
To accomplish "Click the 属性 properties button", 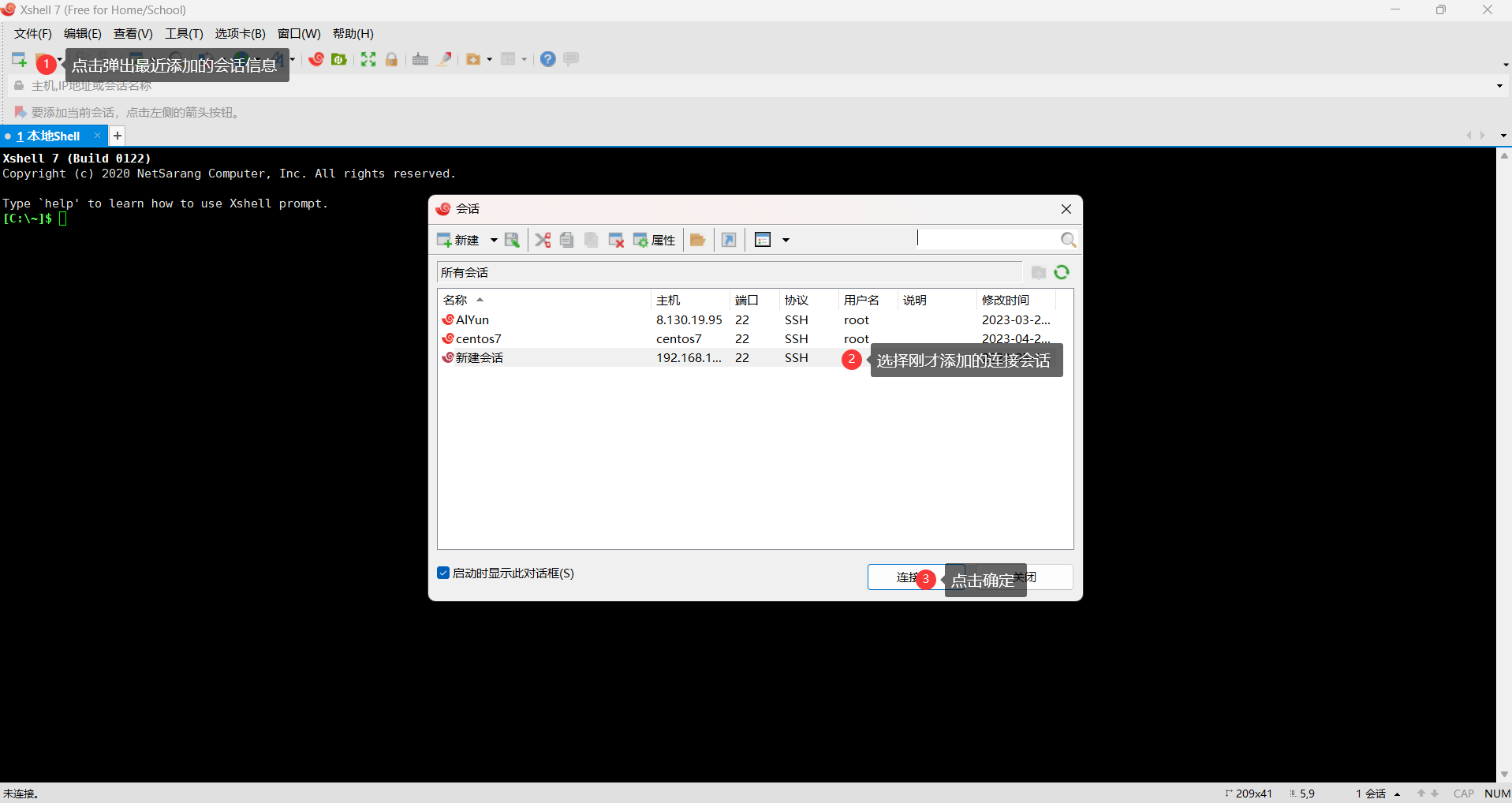I will click(x=655, y=240).
